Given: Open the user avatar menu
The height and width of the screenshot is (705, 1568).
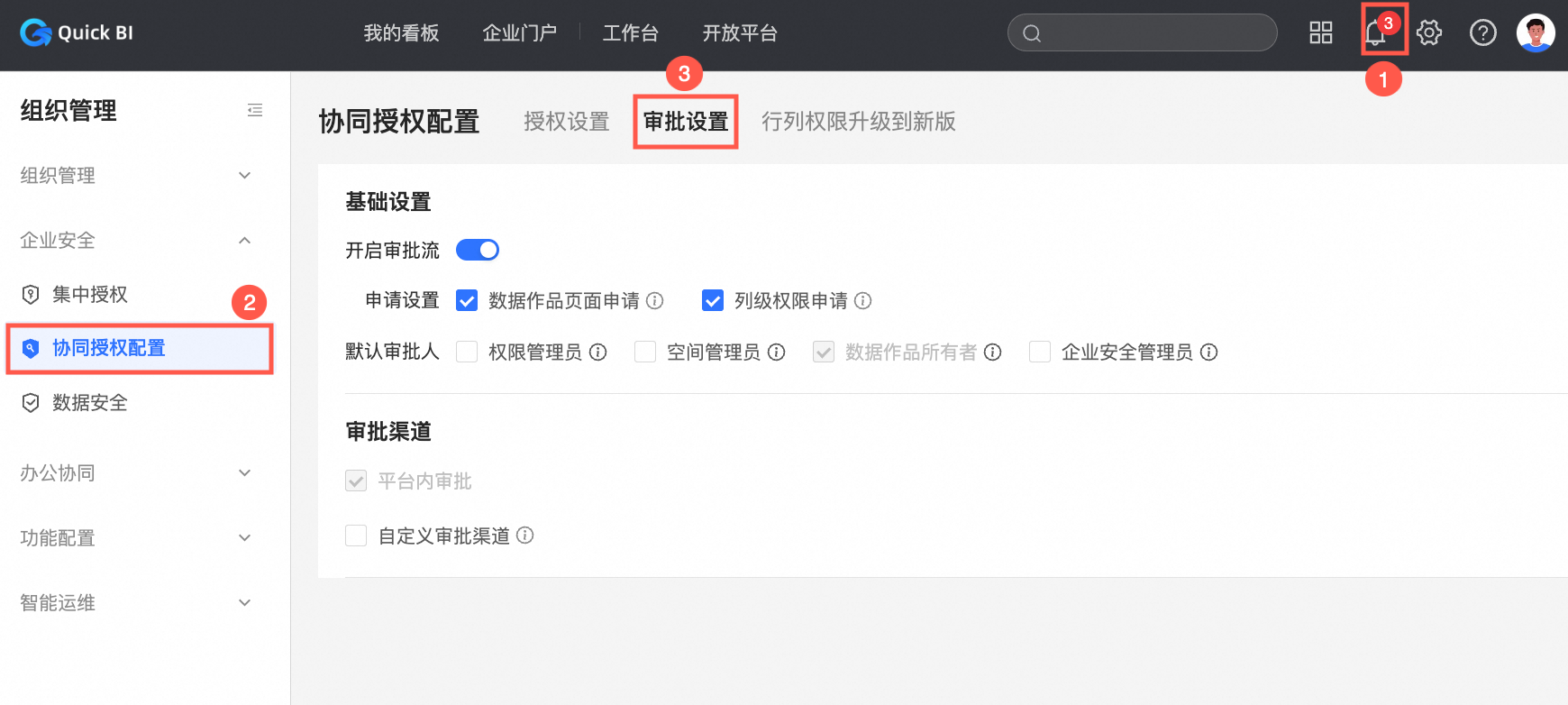Looking at the screenshot, I should 1536,33.
